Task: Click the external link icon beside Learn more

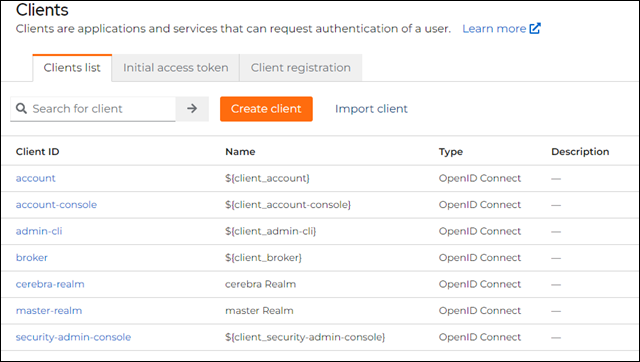Action: click(535, 29)
